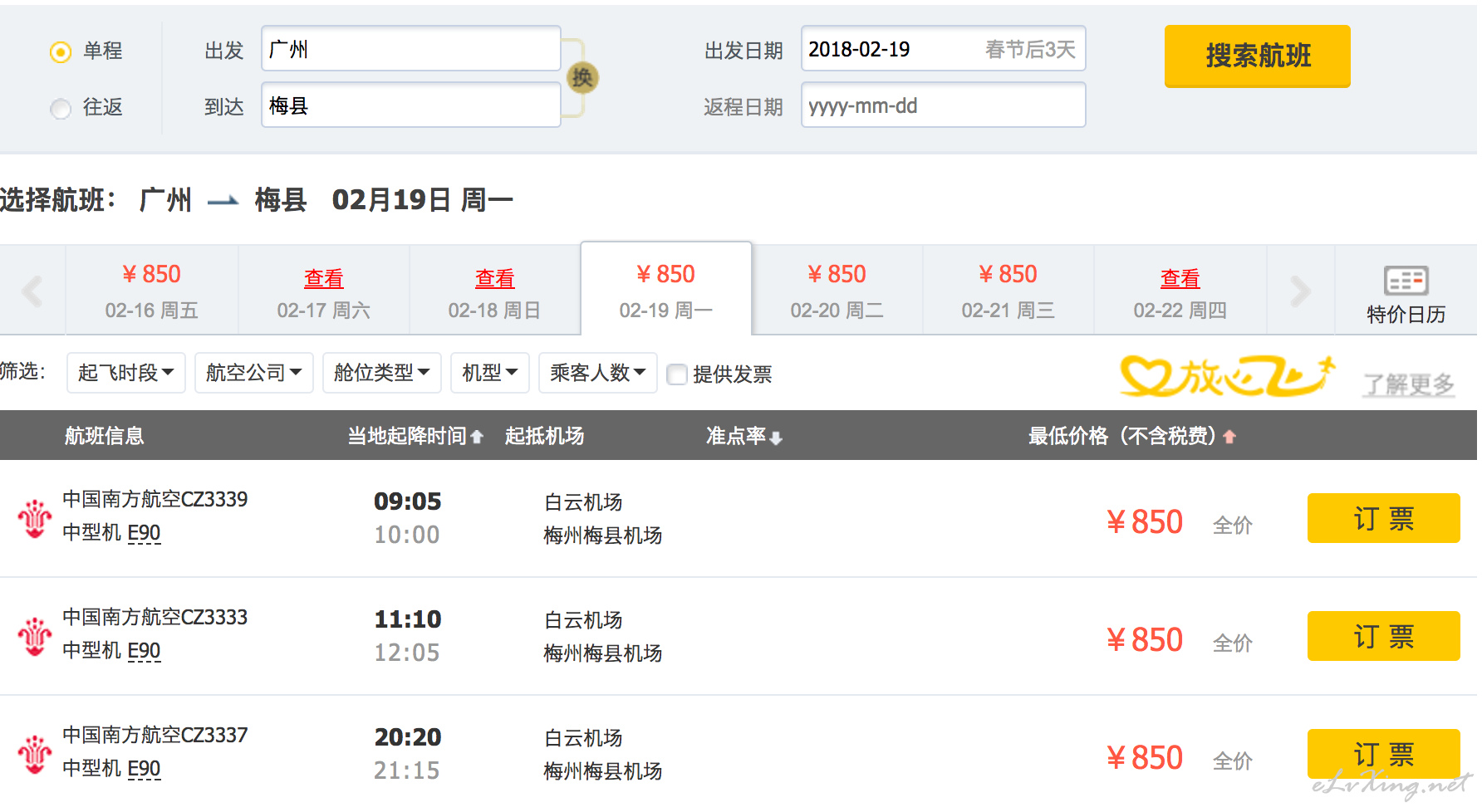Click 全价 label for CZ3337

pos(1233,761)
